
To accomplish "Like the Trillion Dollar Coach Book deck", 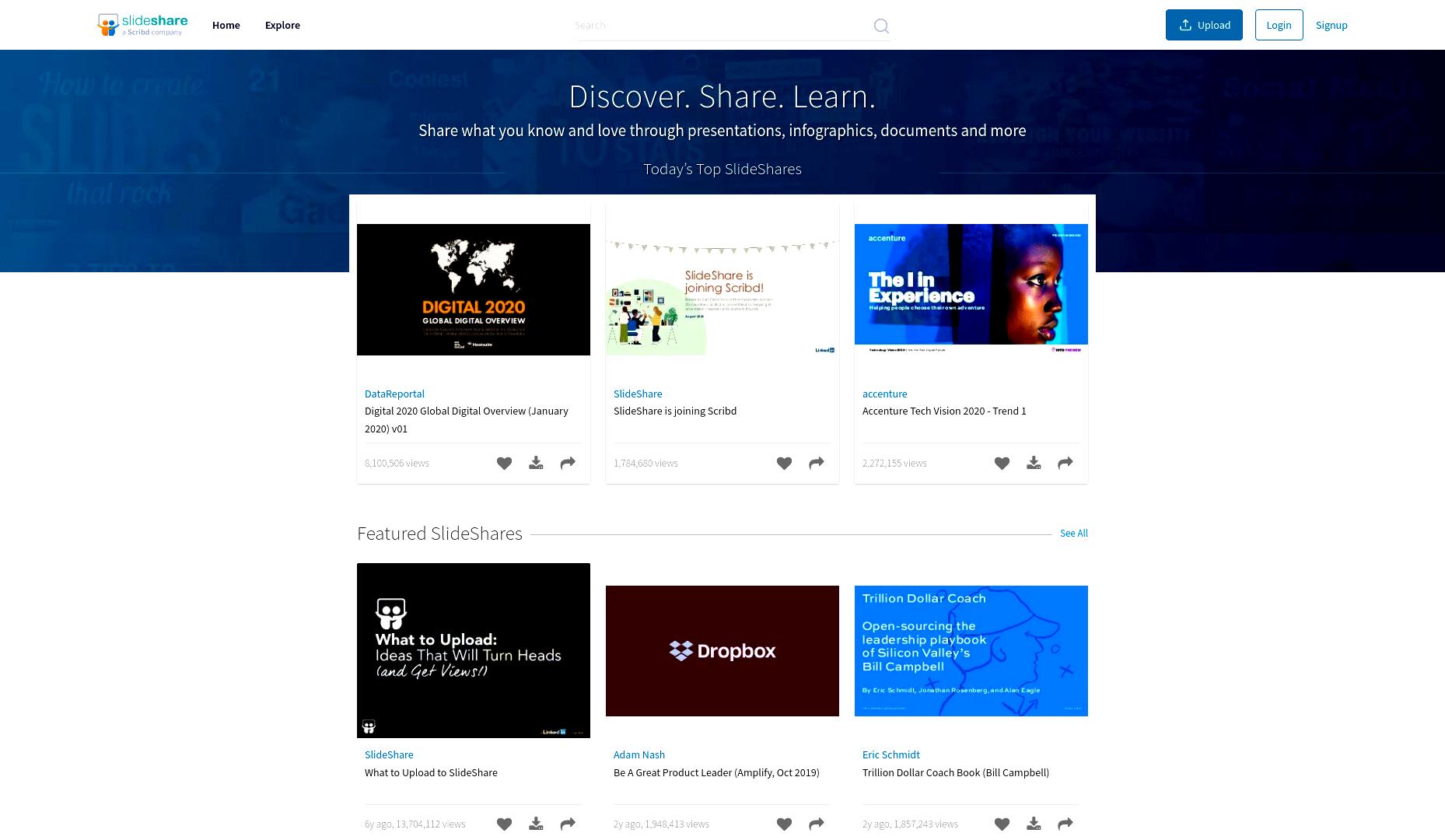I will 1002,824.
